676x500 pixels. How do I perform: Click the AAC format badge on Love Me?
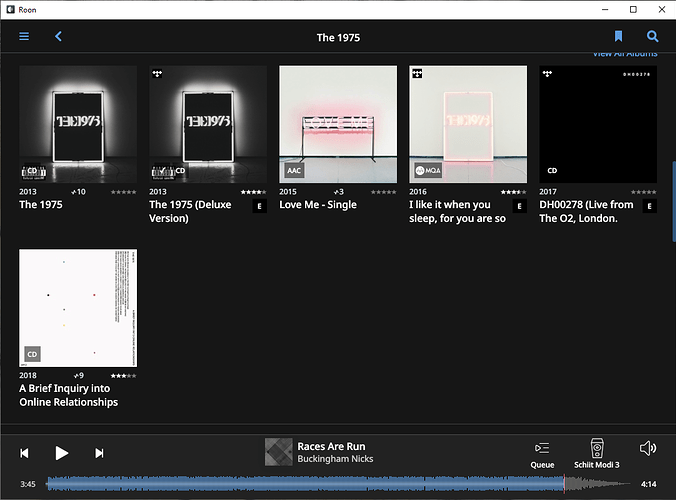pos(294,170)
